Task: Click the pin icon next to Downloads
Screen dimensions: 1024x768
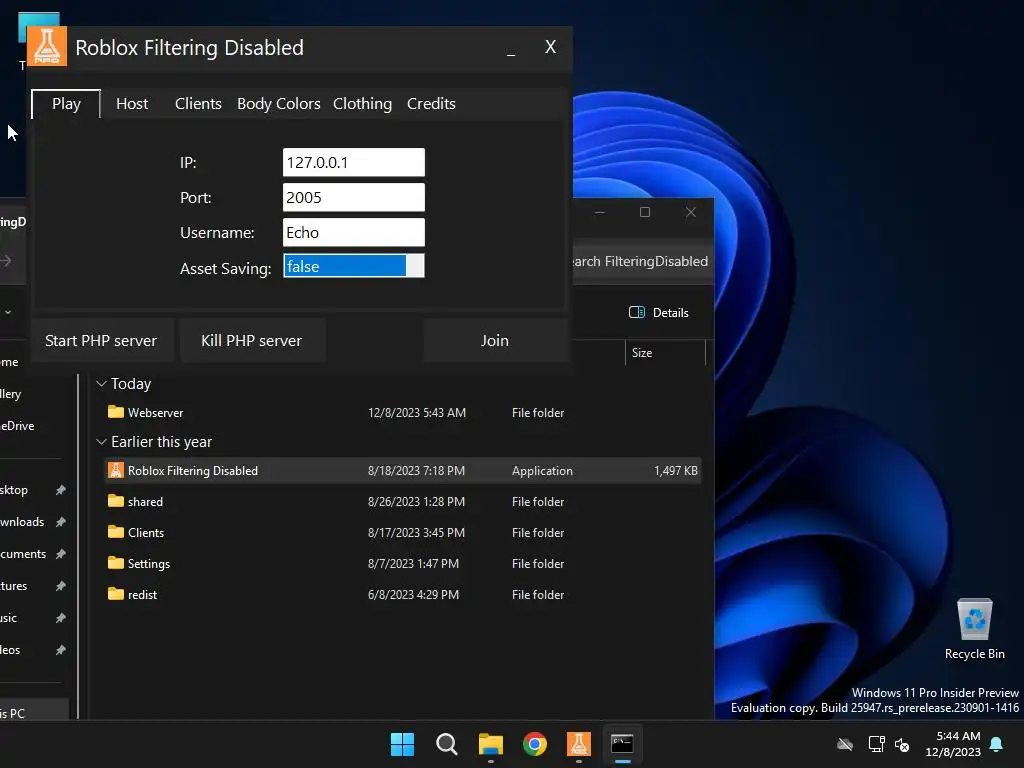Action: 61,522
